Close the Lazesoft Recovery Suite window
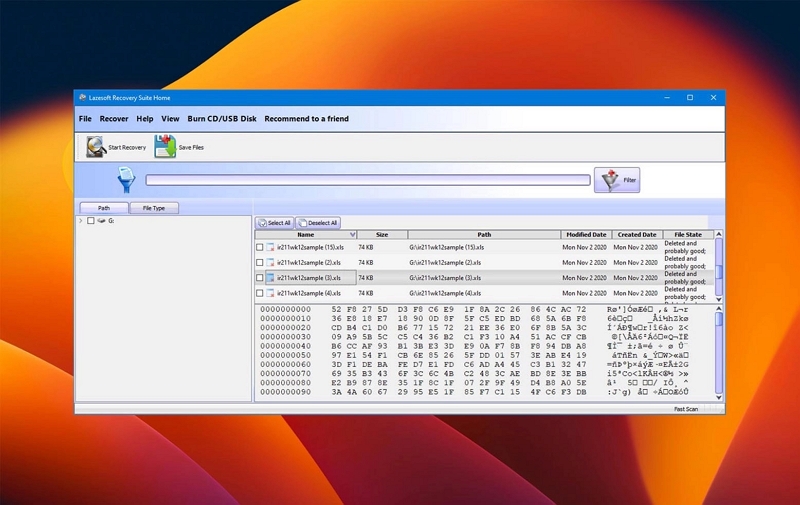 [713, 97]
